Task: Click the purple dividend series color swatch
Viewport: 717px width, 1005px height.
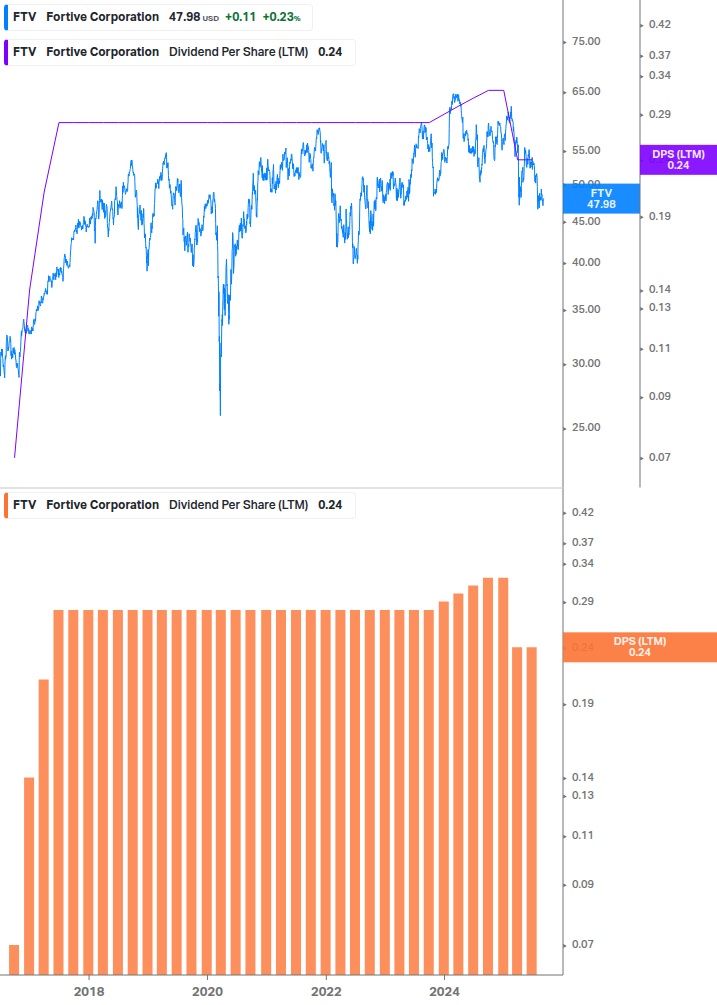Action: pyautogui.click(x=6, y=51)
